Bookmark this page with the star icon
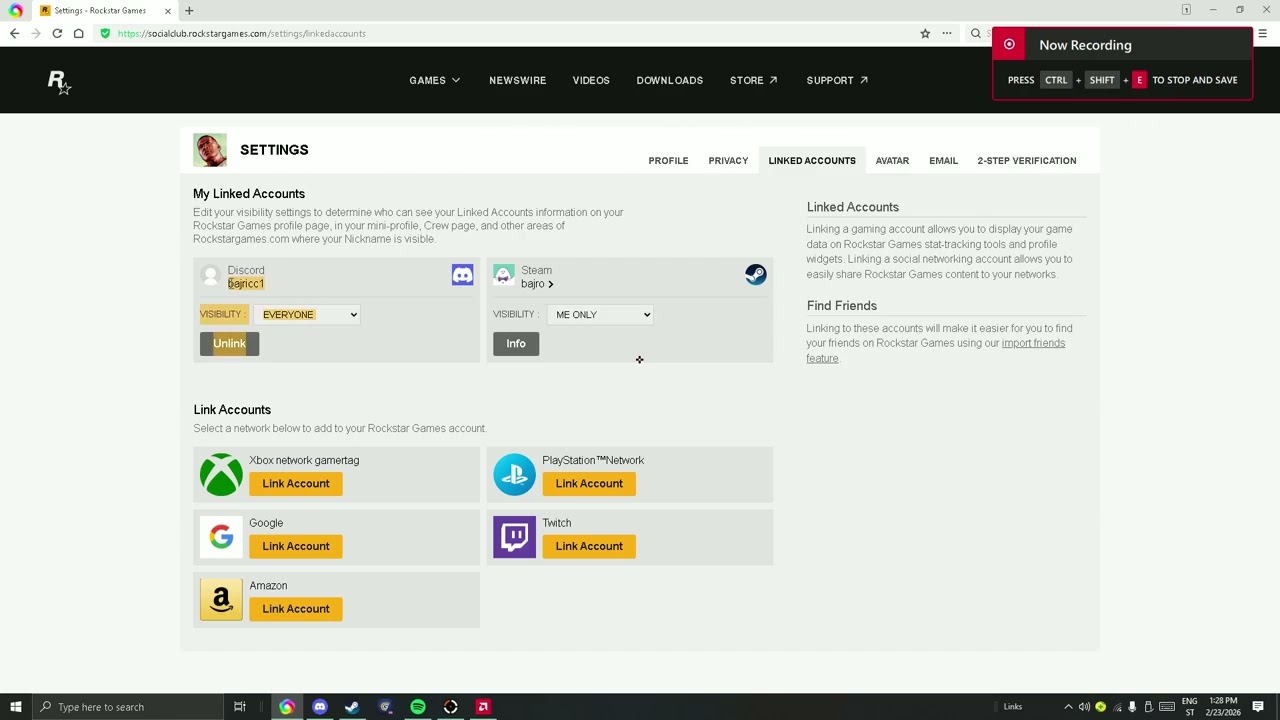 point(925,33)
